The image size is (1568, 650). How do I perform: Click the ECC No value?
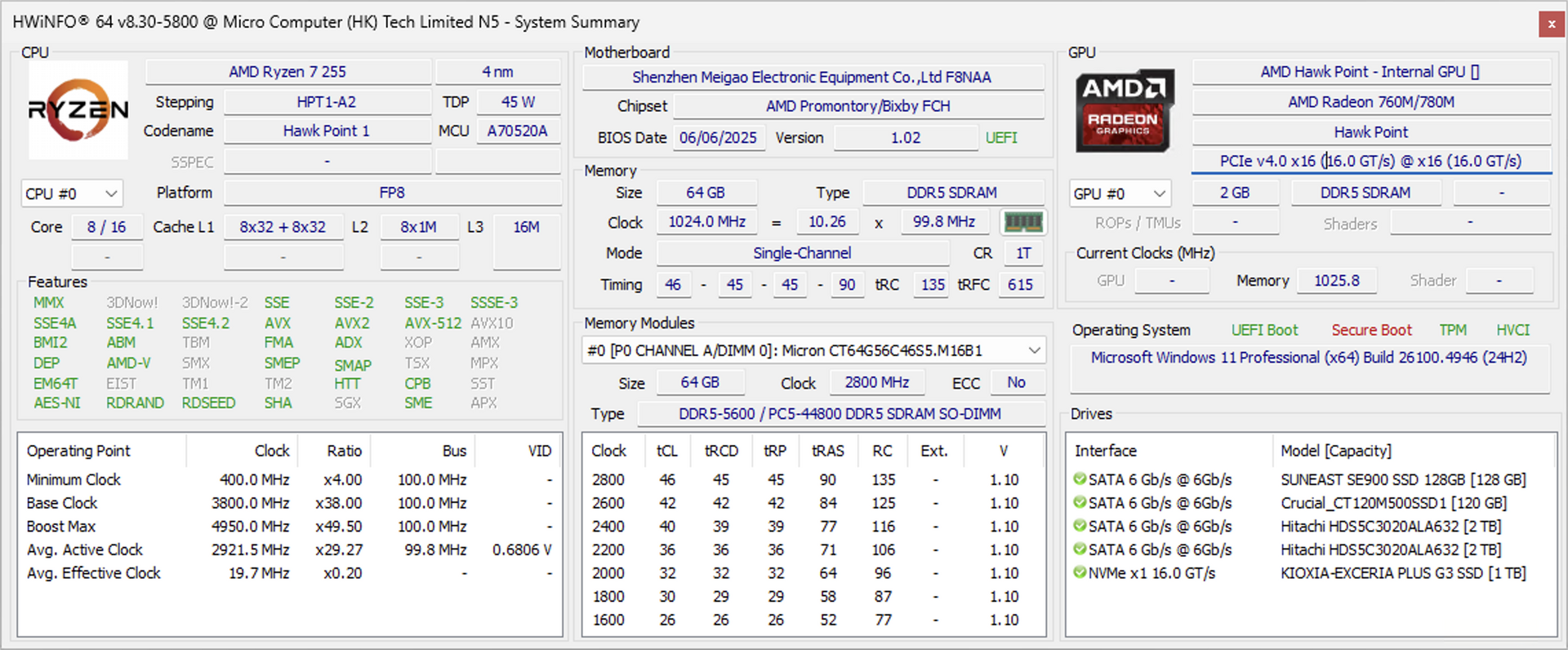coord(1016,382)
